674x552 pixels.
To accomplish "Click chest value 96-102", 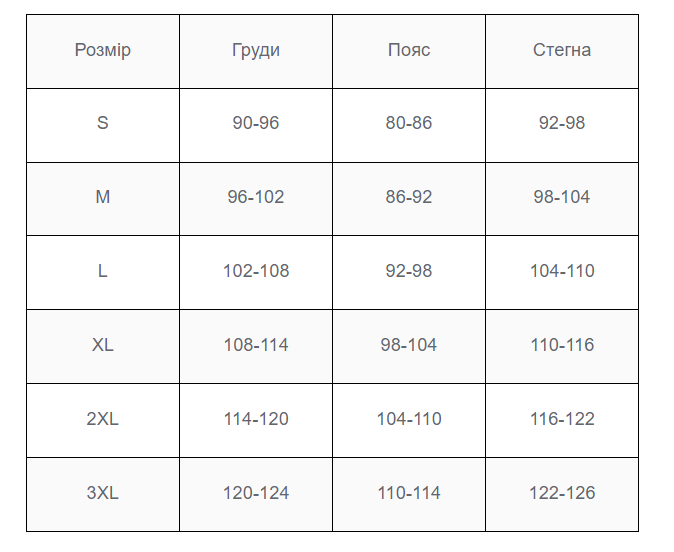I will [x=256, y=197].
